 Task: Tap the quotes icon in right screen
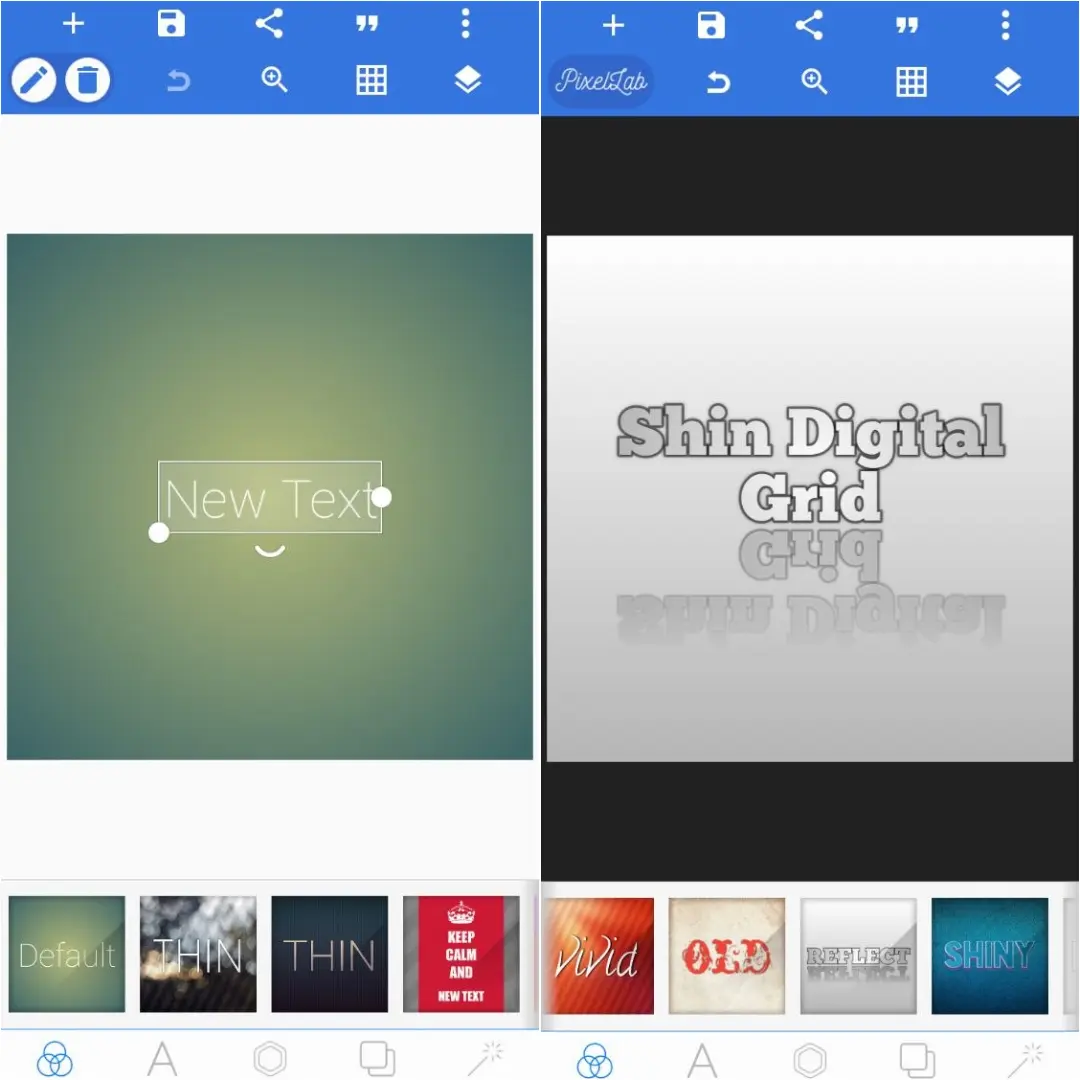[906, 26]
